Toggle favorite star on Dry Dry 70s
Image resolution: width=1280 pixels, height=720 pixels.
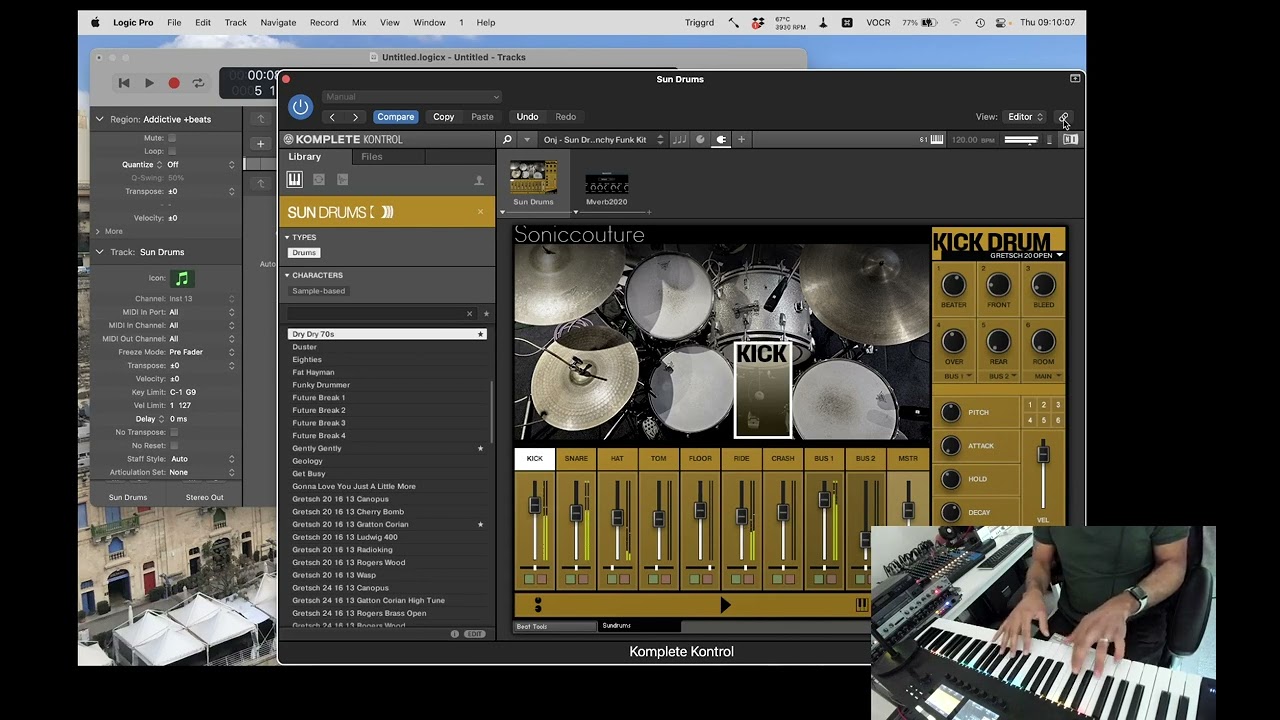click(480, 334)
